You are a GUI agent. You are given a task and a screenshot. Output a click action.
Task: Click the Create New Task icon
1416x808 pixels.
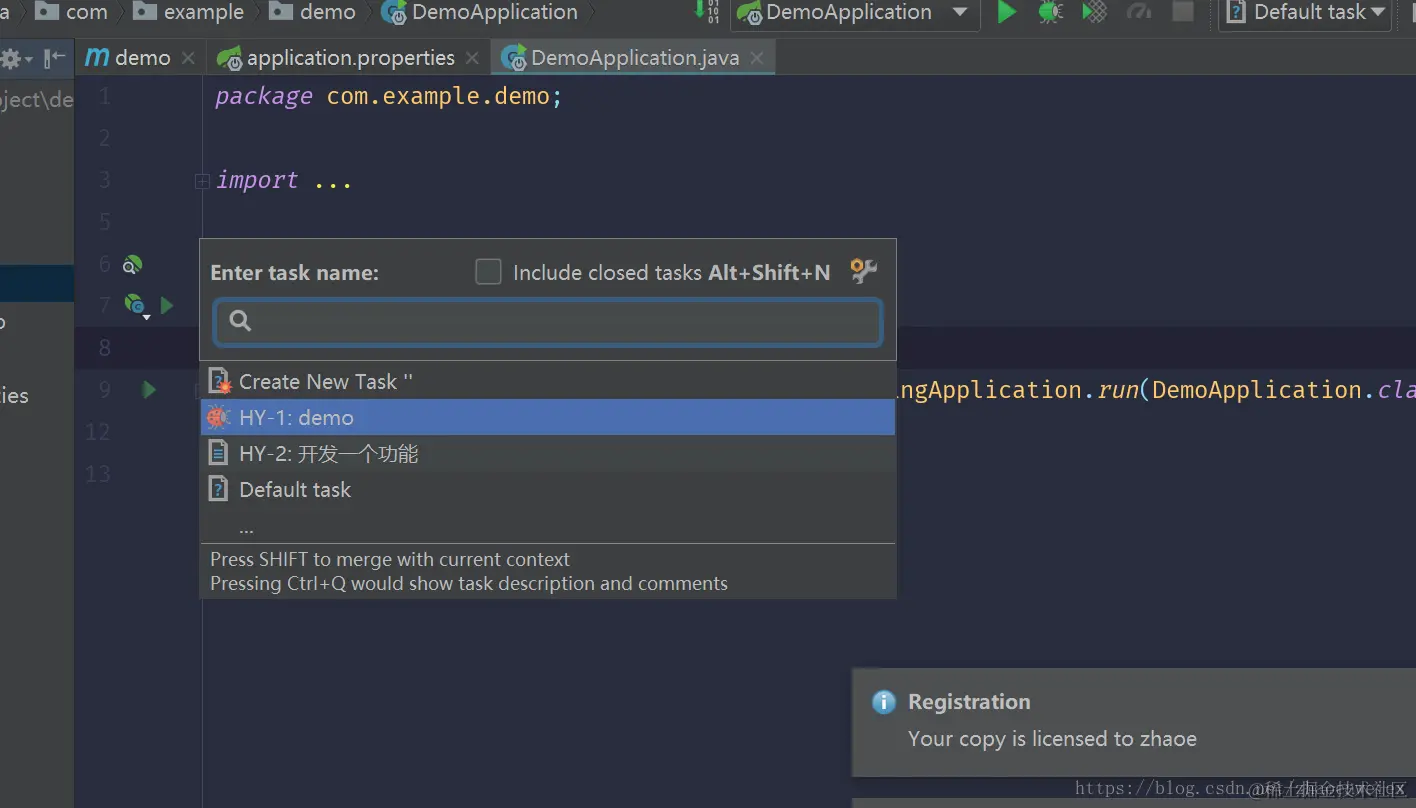point(219,381)
